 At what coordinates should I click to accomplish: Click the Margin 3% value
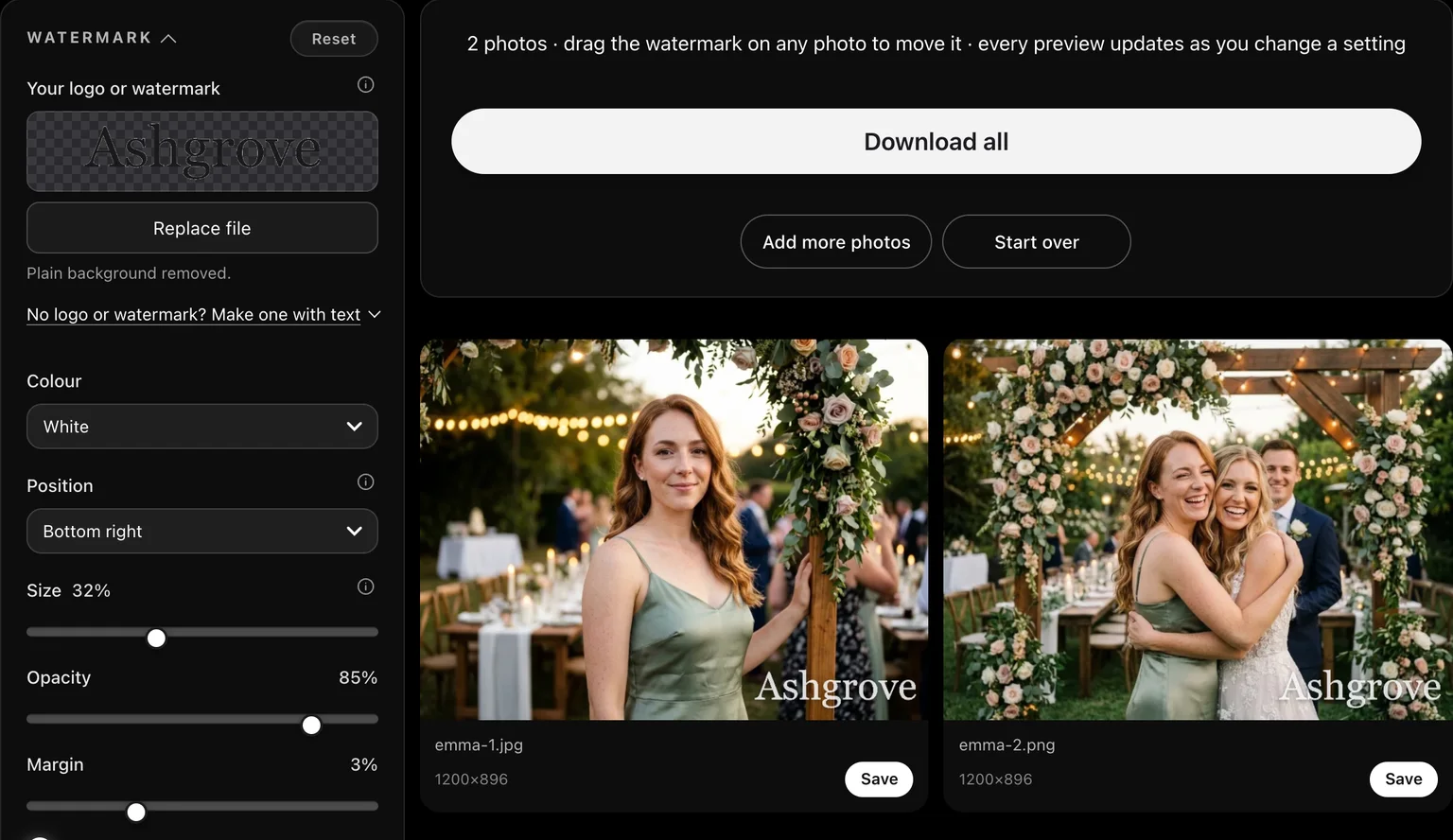363,765
